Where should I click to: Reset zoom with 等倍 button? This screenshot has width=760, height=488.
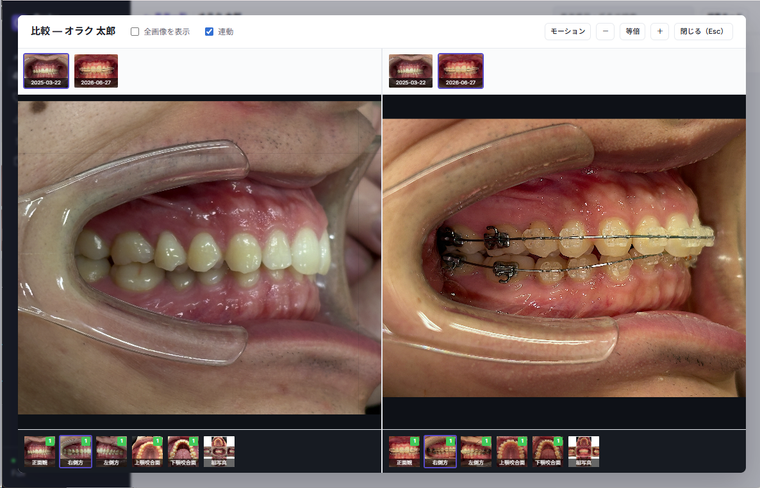(633, 31)
